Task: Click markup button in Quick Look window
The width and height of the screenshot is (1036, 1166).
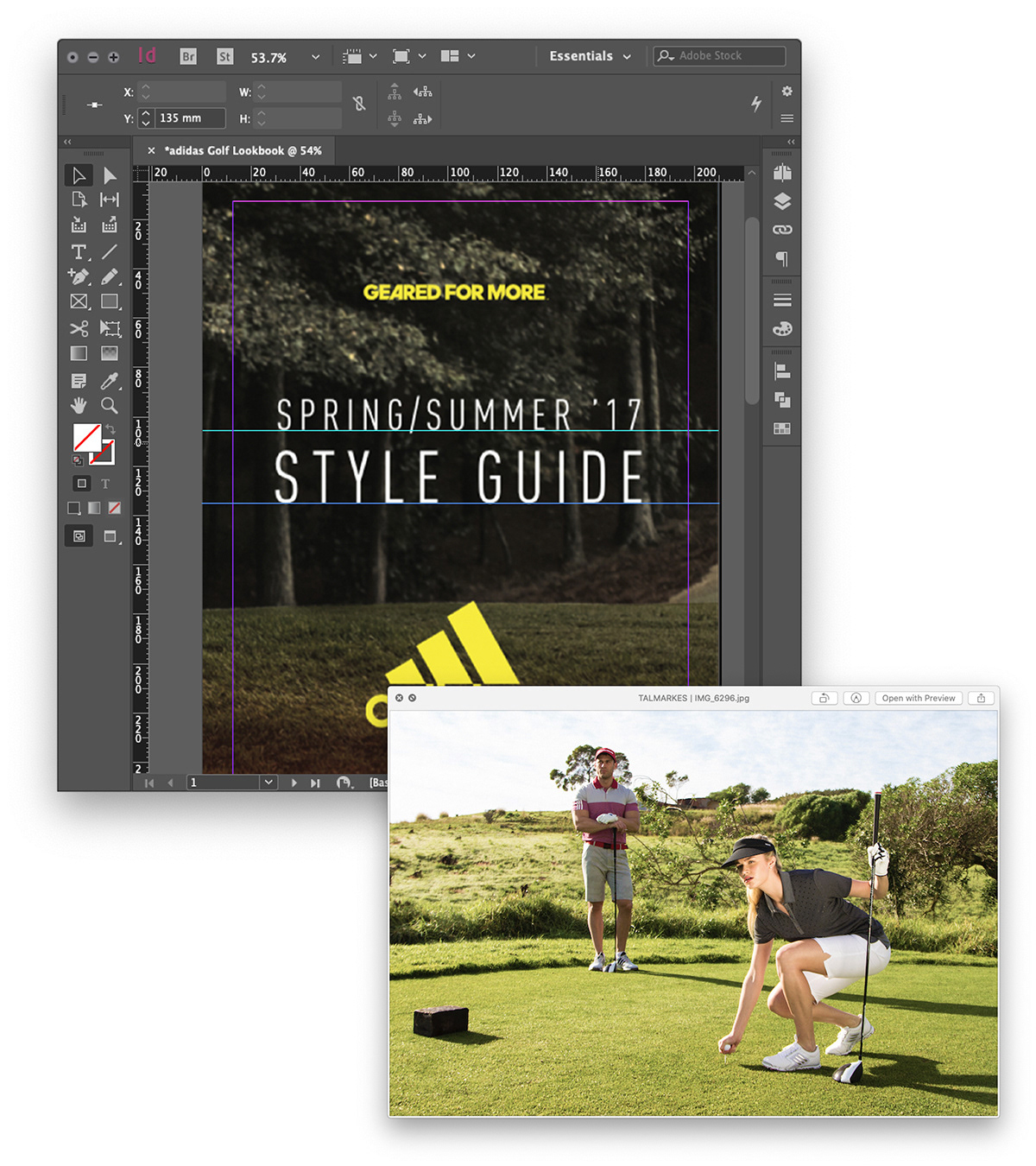Action: coord(856,698)
